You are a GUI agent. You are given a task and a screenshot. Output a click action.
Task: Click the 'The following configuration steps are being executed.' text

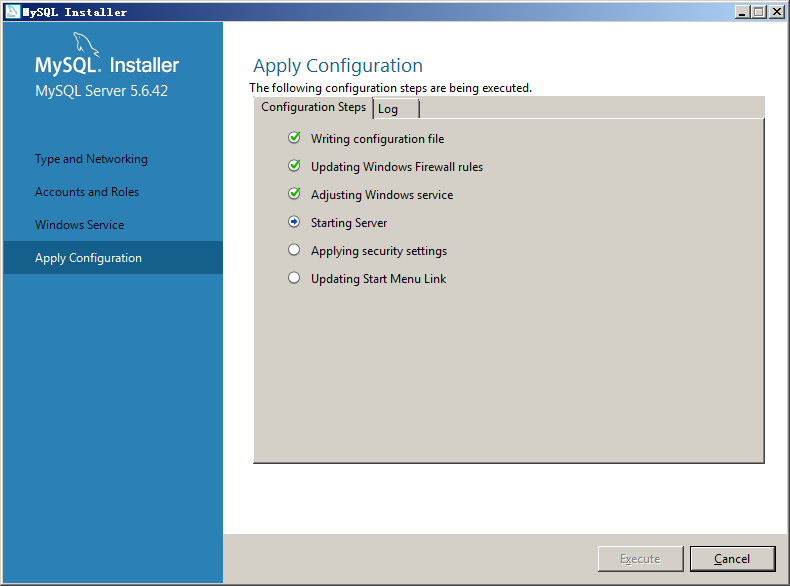click(x=390, y=88)
